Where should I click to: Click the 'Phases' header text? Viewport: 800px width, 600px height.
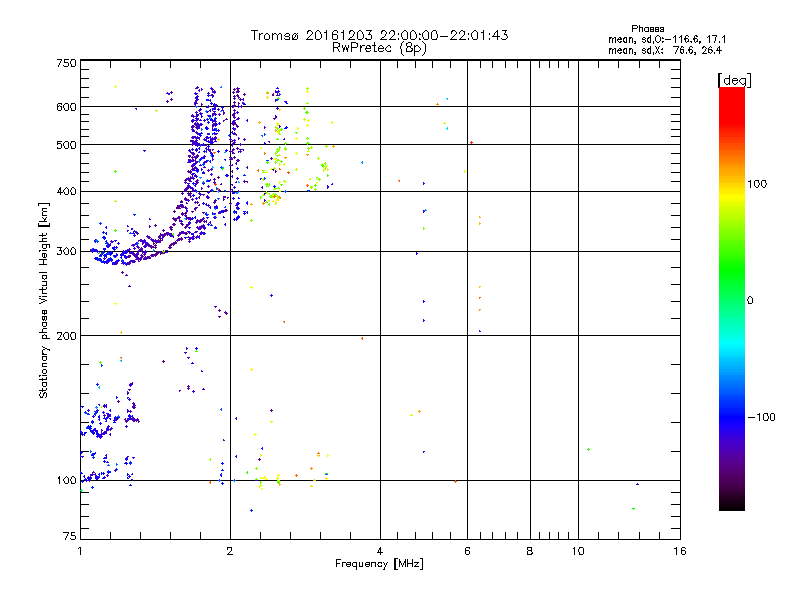click(647, 29)
